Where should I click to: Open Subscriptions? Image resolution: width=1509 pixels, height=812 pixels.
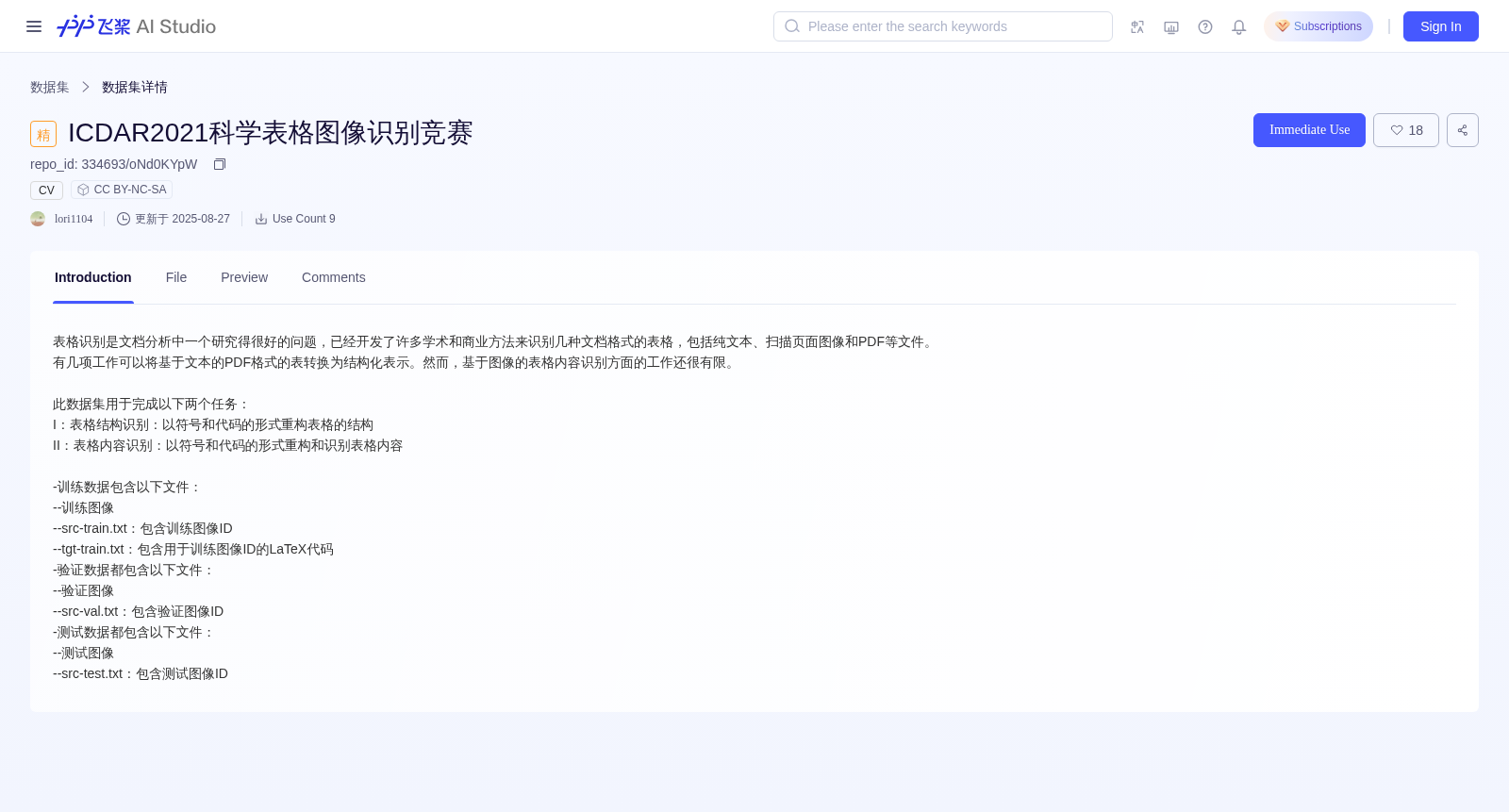(x=1318, y=26)
